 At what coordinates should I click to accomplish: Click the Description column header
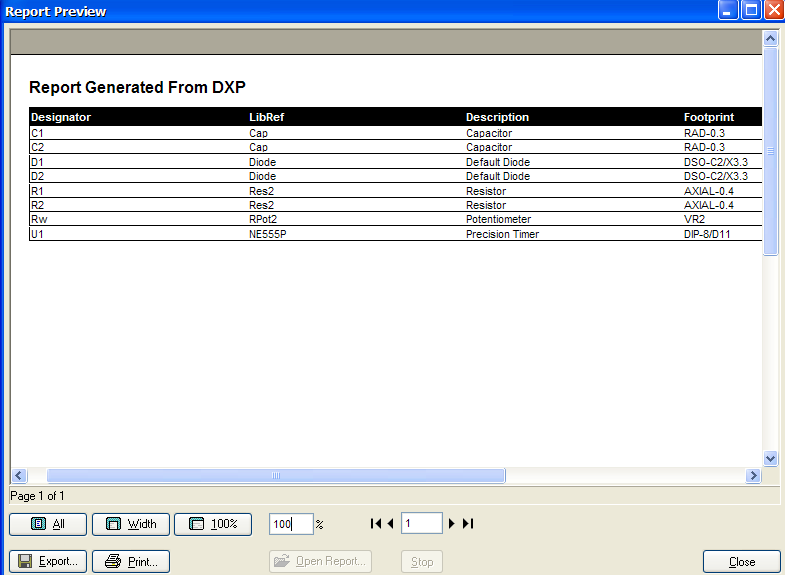click(497, 117)
